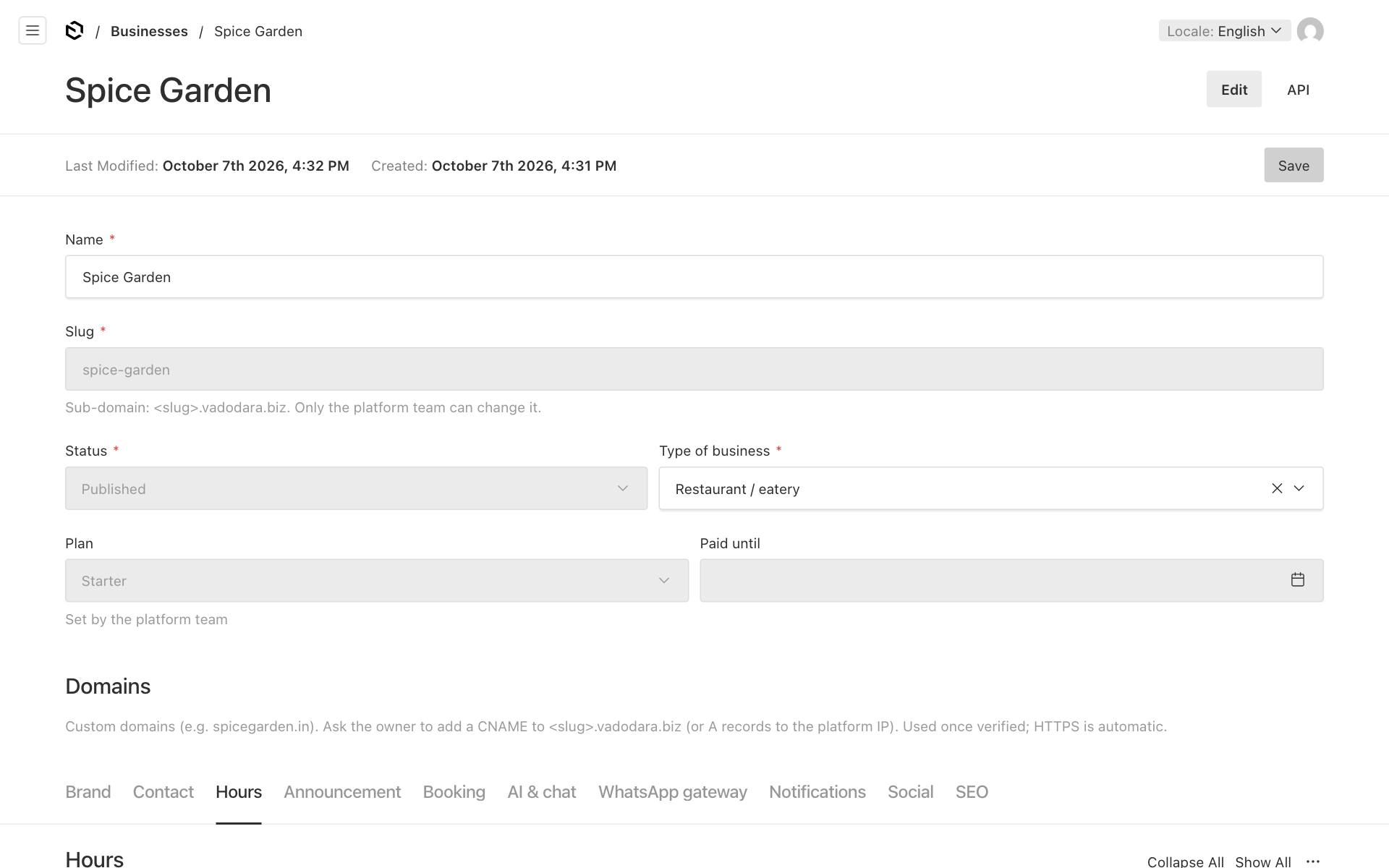Switch to WhatsApp gateway tab
Image resolution: width=1389 pixels, height=868 pixels.
point(673,792)
